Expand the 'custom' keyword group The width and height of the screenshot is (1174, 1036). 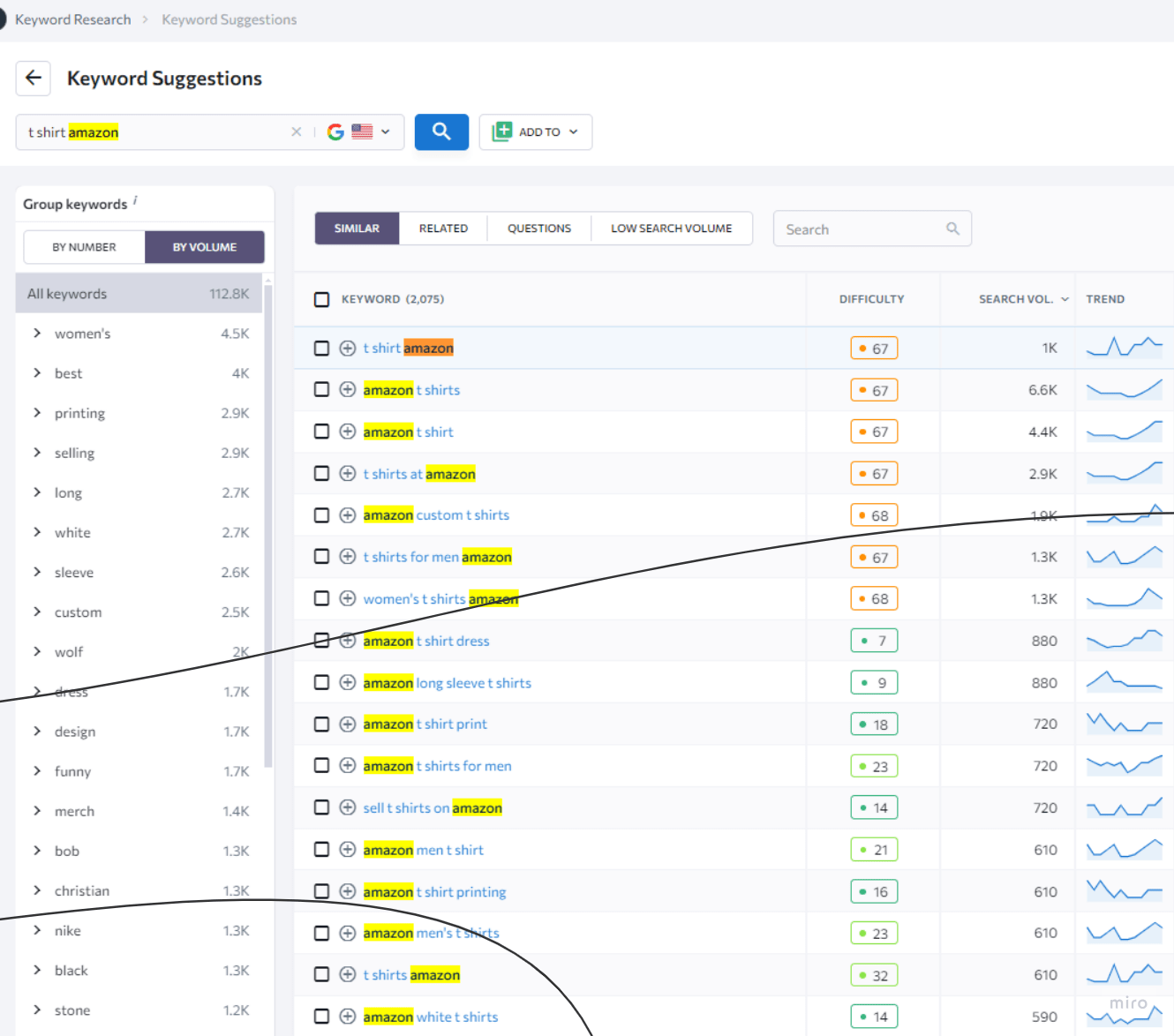[x=37, y=612]
